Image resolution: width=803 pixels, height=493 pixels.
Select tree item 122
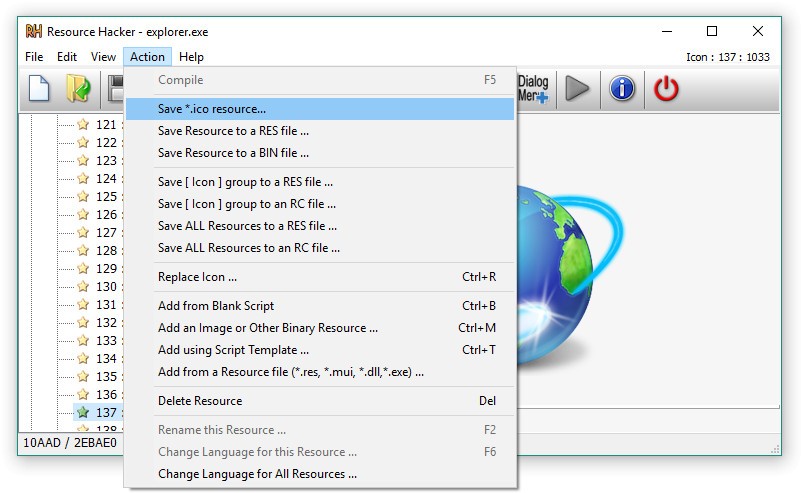pos(107,142)
